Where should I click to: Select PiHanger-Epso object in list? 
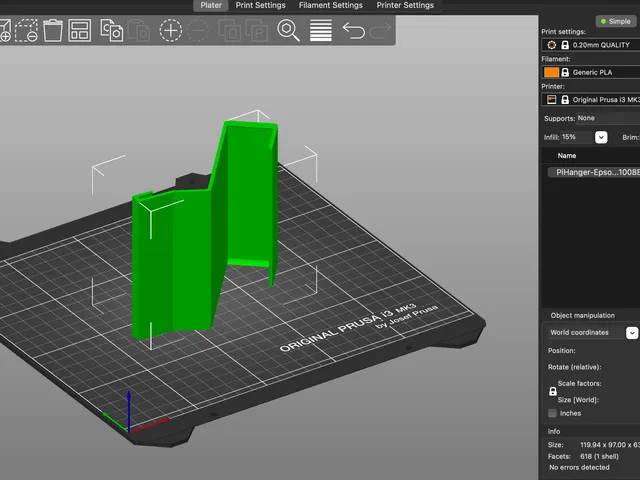click(595, 172)
